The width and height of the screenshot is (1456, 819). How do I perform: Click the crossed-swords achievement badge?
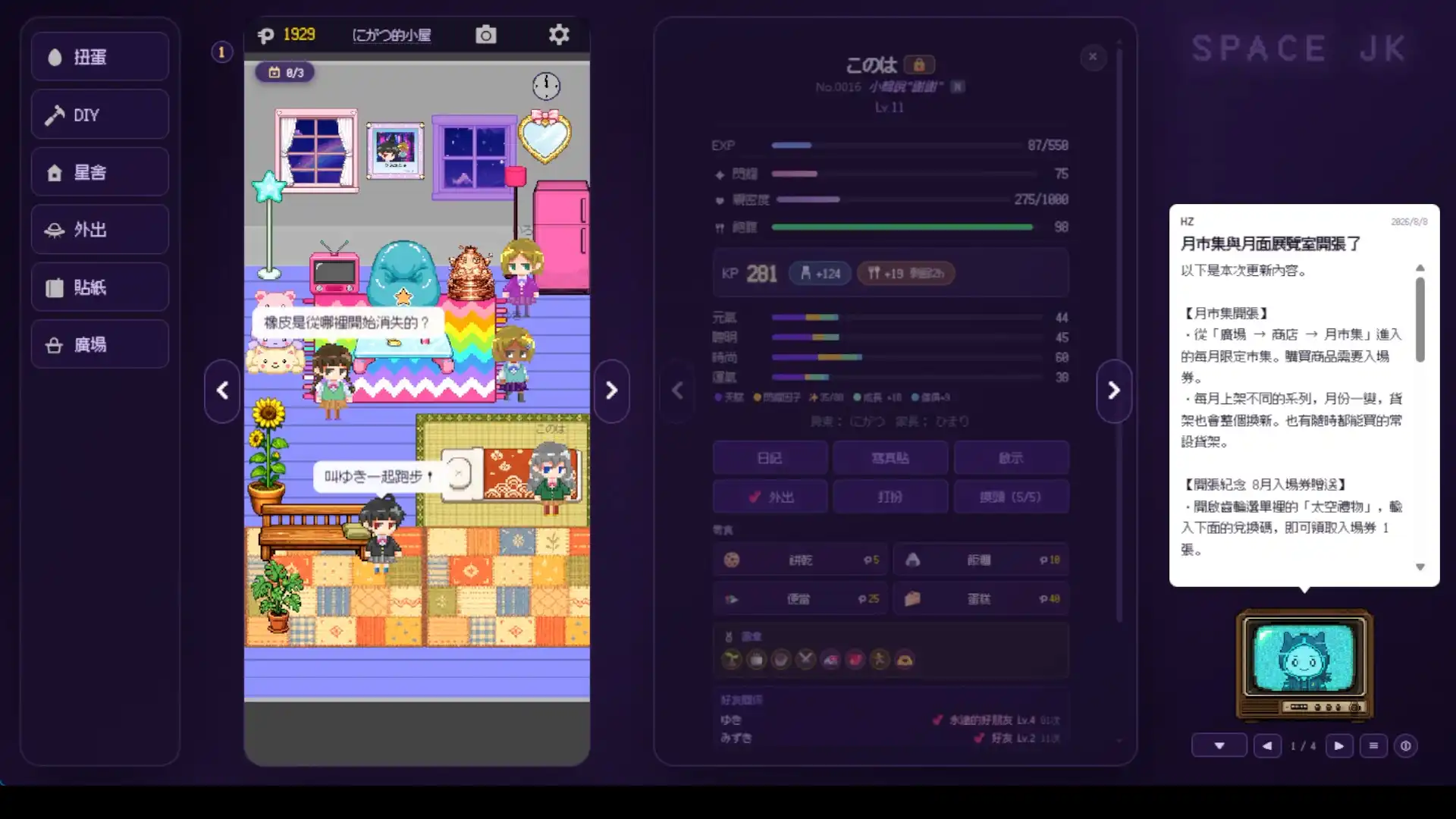(805, 660)
